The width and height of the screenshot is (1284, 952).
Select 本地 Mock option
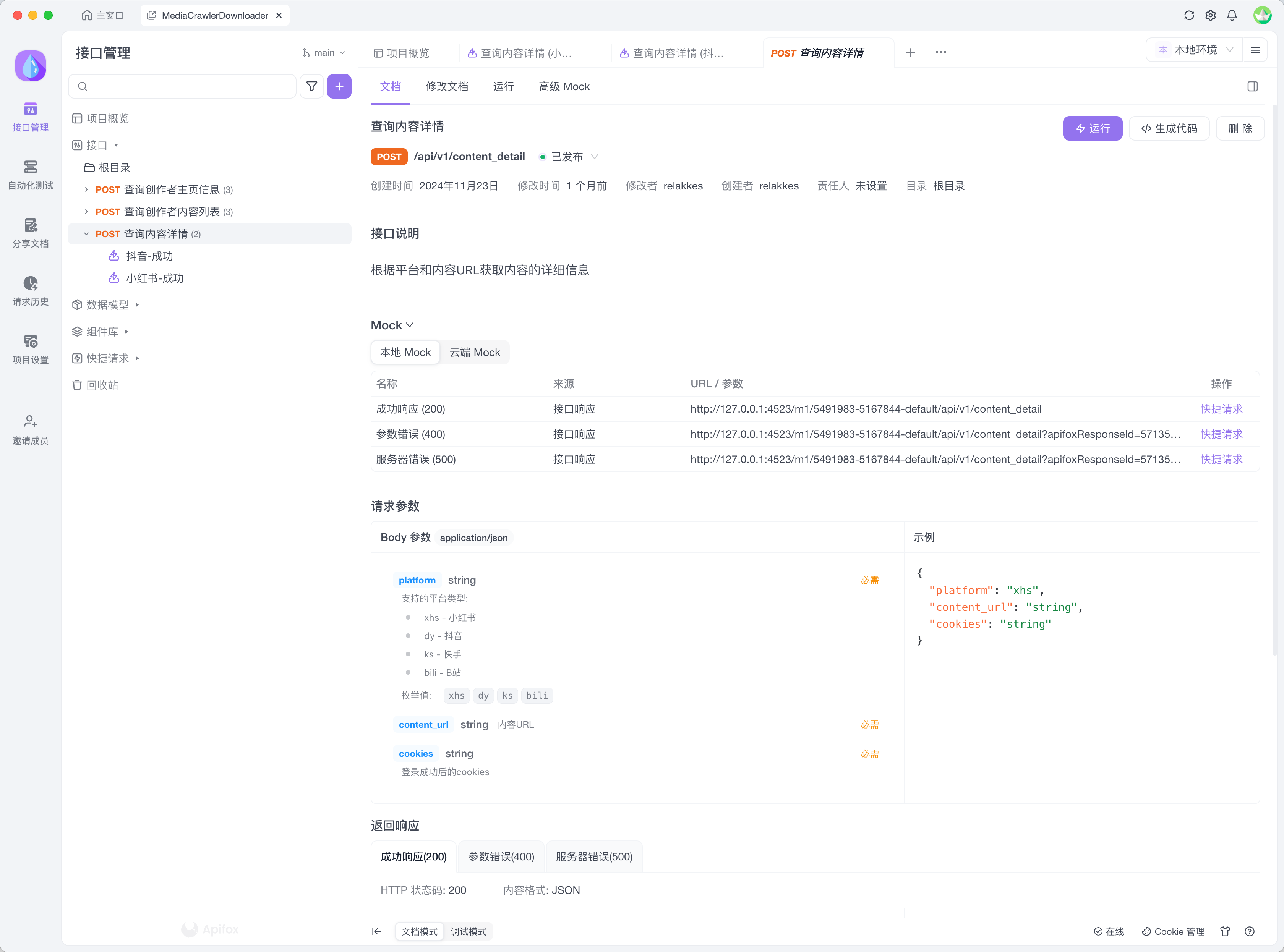coord(405,352)
